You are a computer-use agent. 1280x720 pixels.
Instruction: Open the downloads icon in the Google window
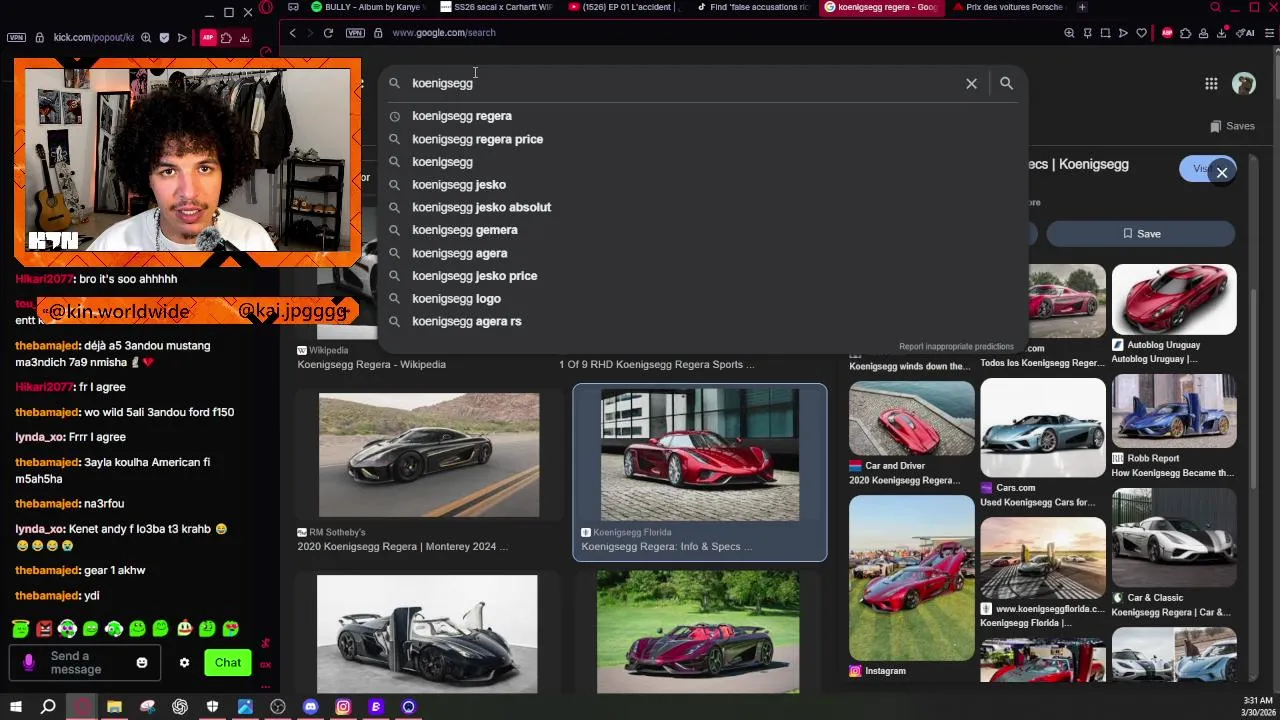tap(1222, 33)
